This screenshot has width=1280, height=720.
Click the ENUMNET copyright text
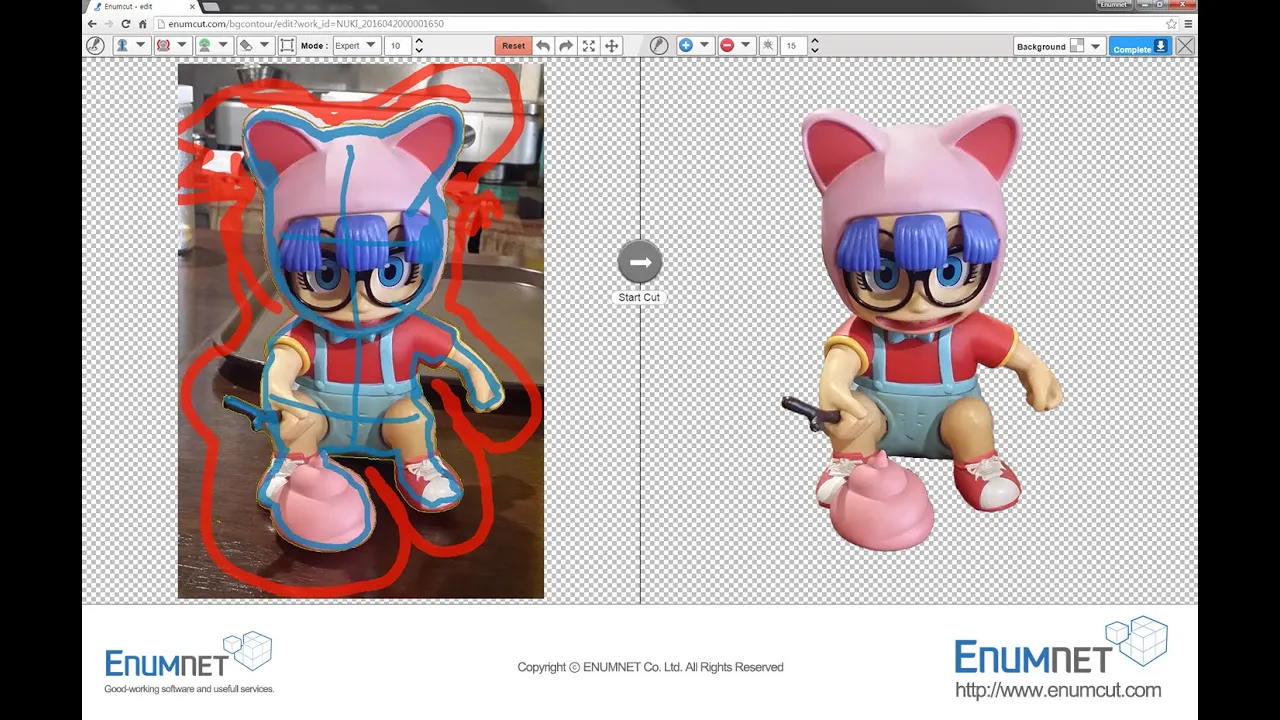[650, 667]
